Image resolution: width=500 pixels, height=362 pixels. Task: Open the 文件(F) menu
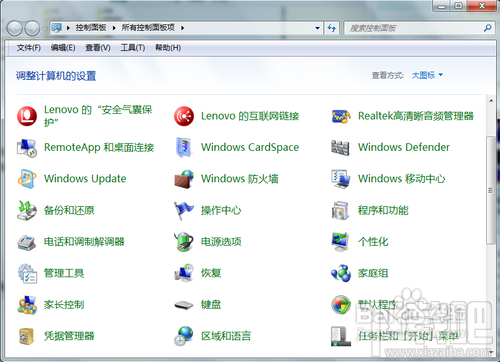(x=29, y=48)
